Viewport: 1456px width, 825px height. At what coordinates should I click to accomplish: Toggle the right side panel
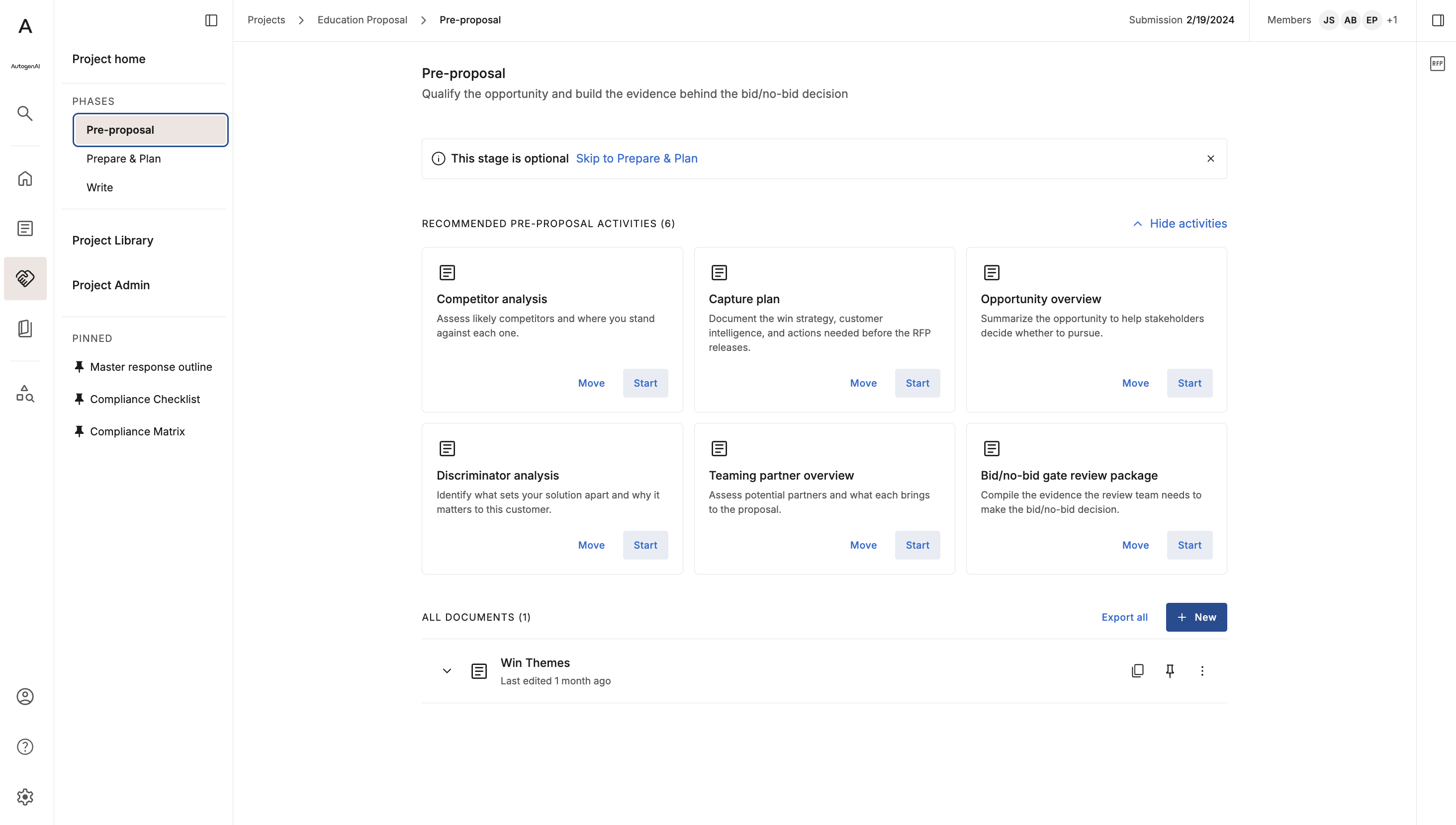point(1438,20)
